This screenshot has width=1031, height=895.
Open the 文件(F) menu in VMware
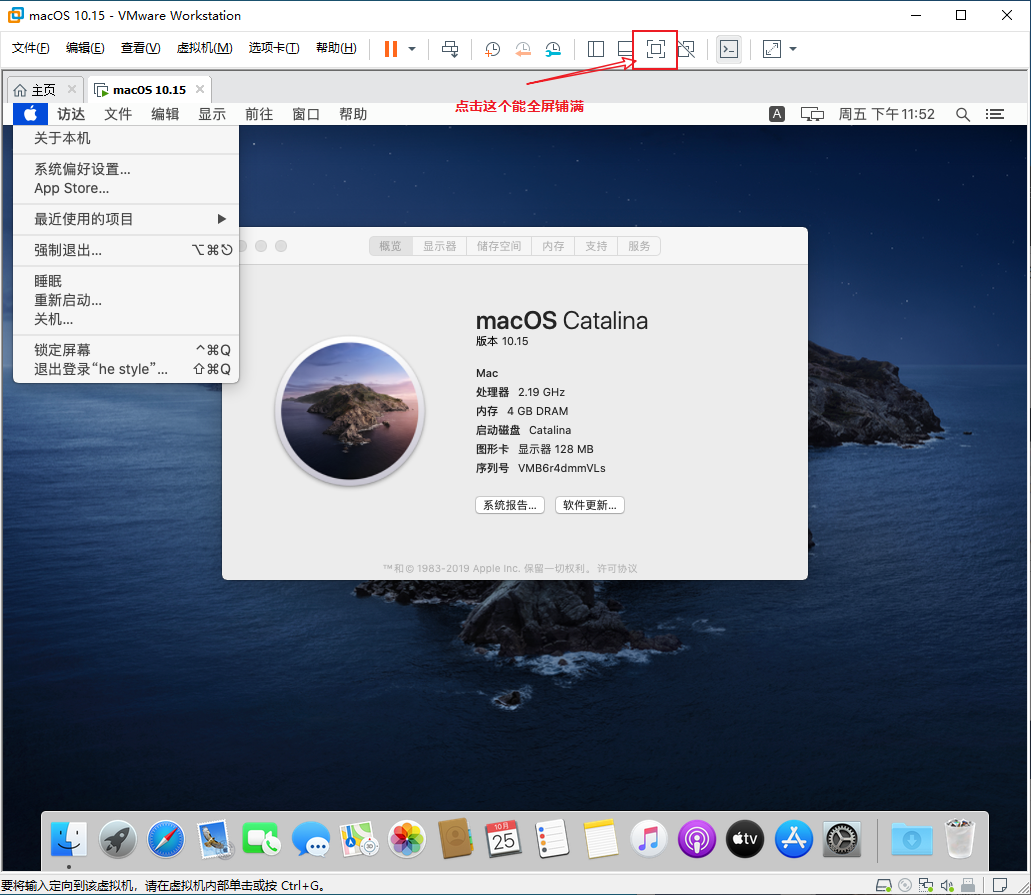[x=30, y=48]
